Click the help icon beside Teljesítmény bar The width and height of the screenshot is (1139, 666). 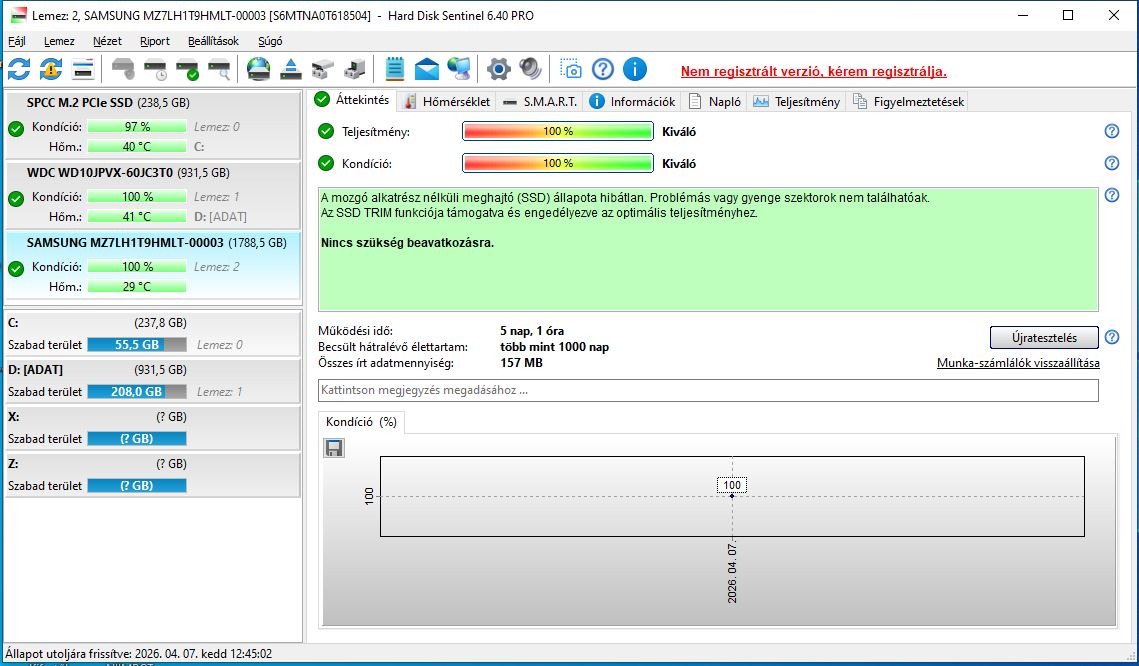(x=1111, y=131)
